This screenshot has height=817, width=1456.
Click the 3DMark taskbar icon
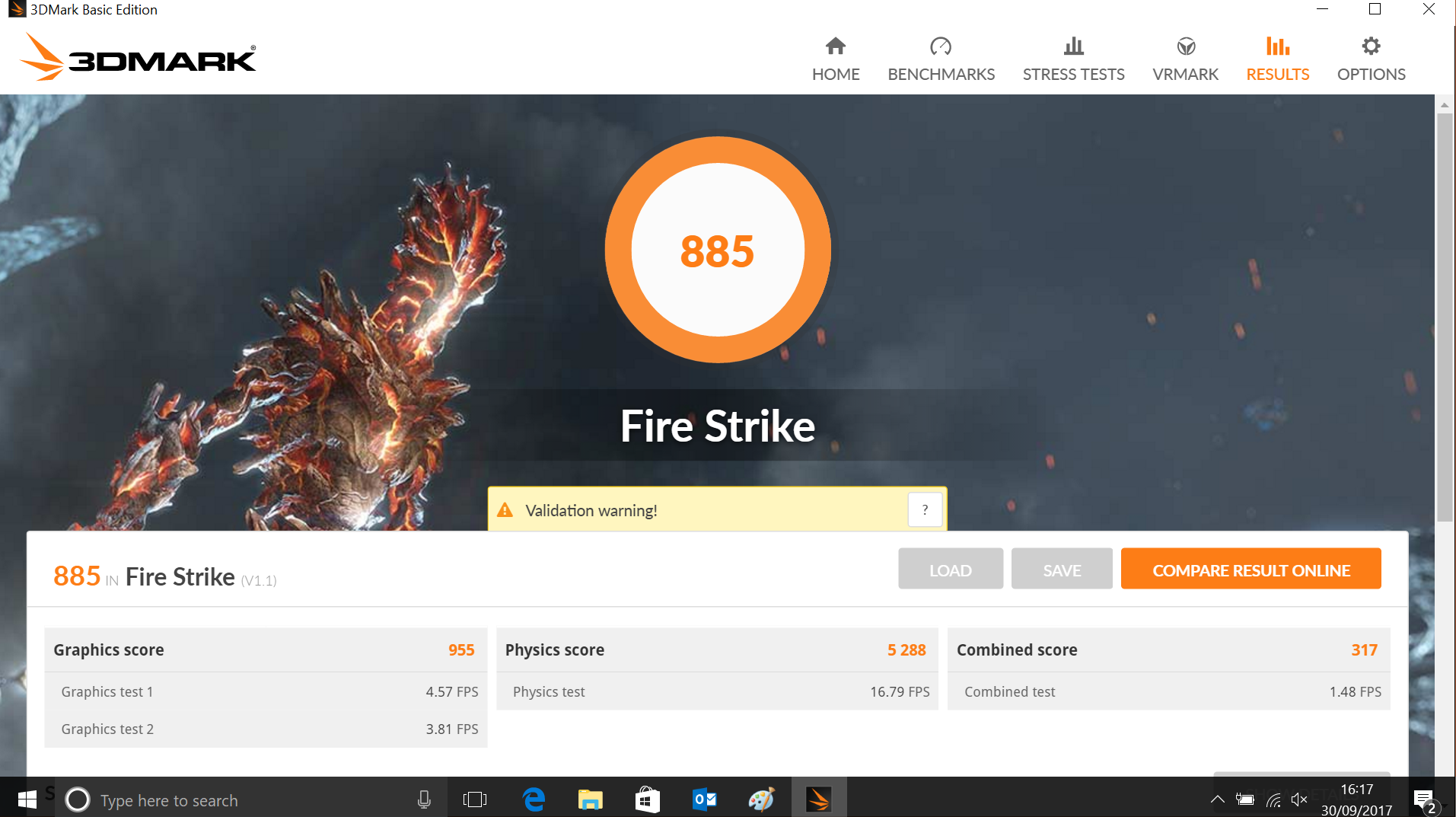pos(819,799)
